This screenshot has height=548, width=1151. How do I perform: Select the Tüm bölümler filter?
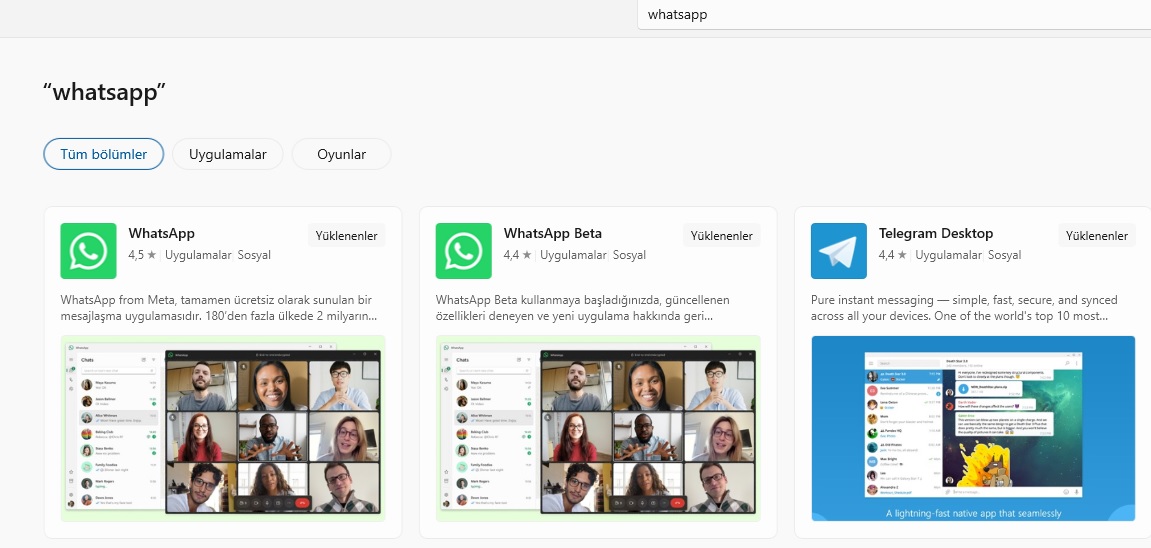tap(104, 154)
